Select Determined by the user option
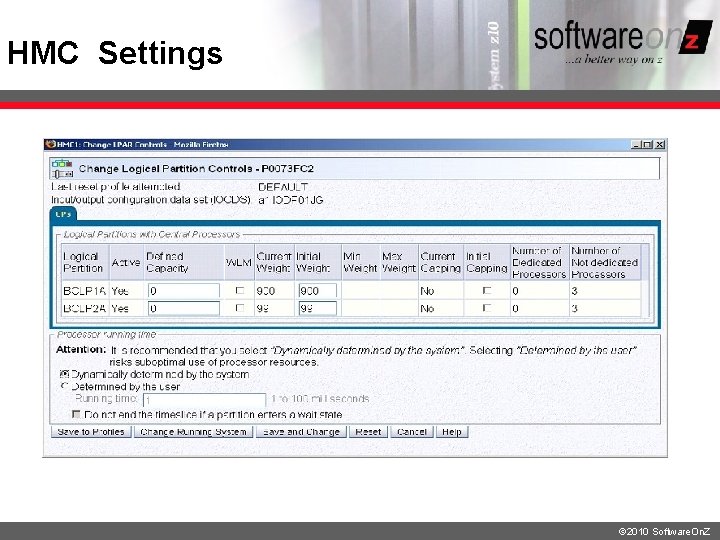 [x=65, y=386]
